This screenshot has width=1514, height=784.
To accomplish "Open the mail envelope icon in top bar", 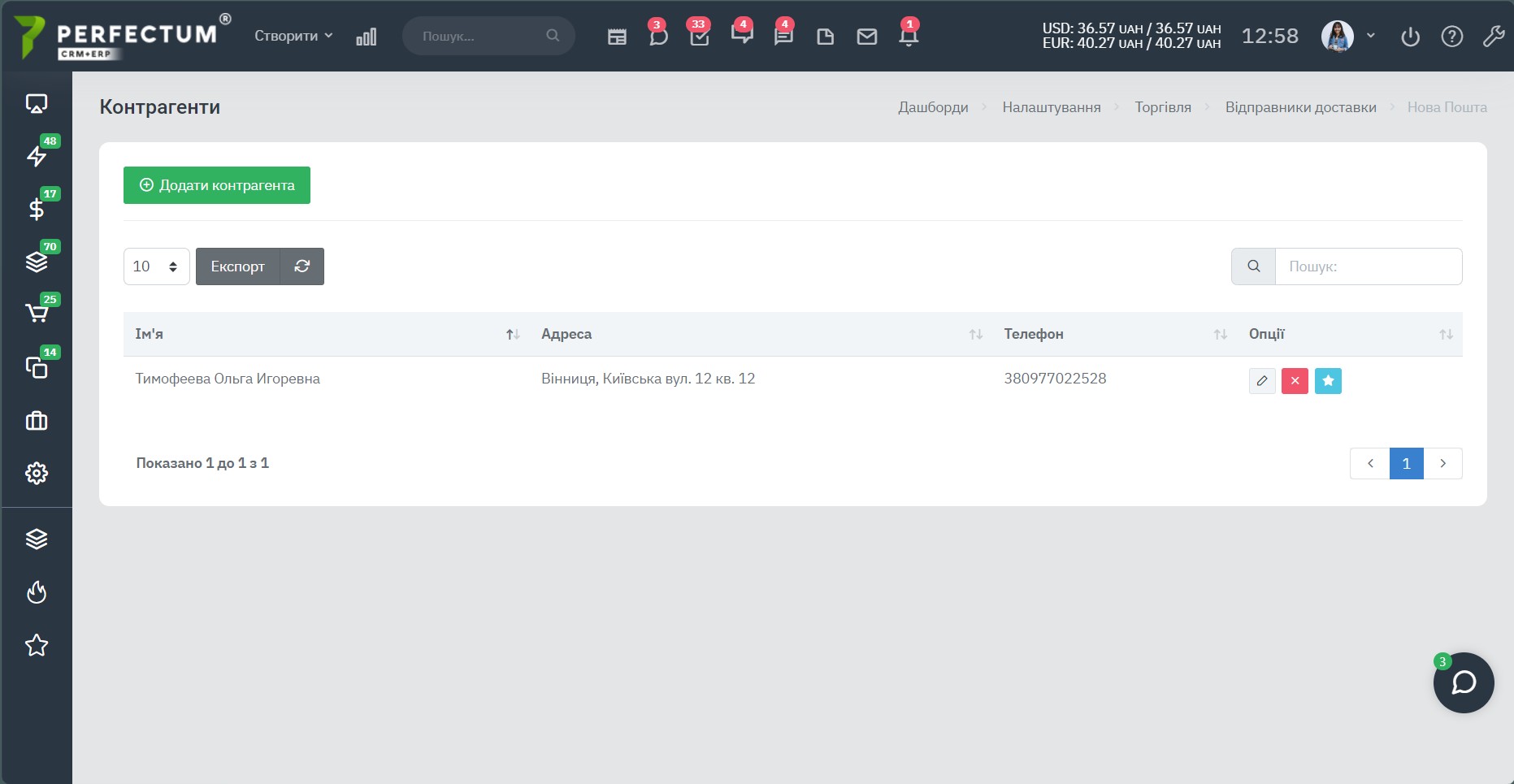I will tap(867, 37).
